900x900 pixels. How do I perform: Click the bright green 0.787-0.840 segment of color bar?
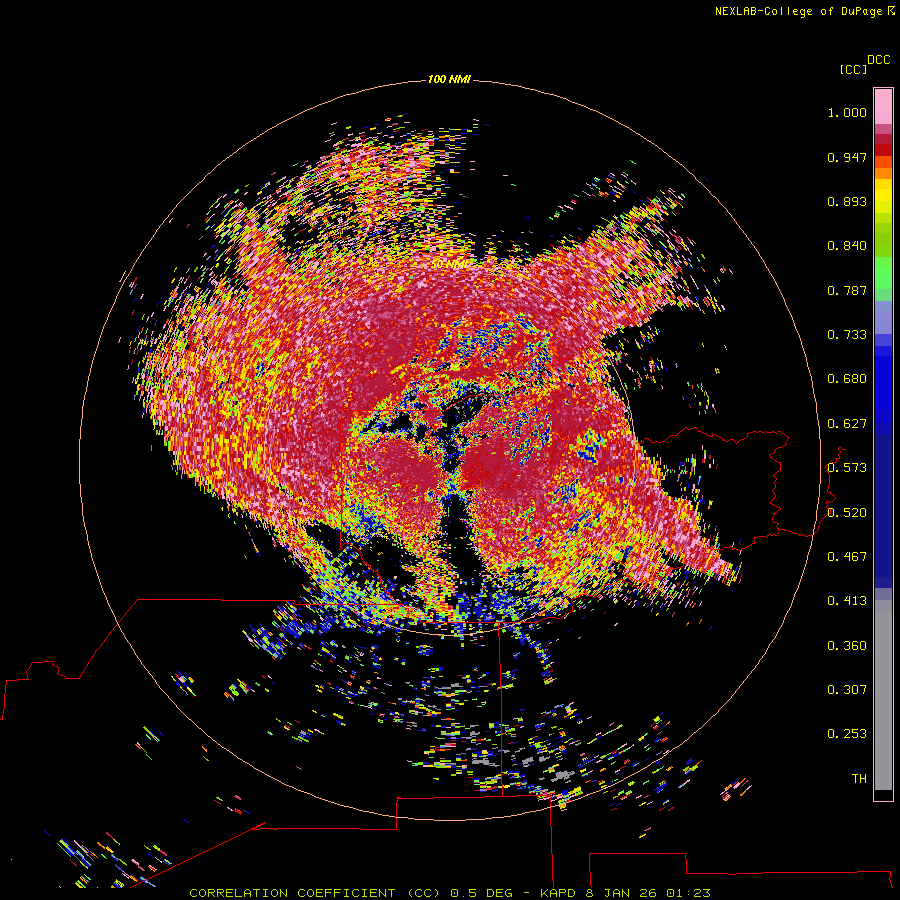click(883, 273)
